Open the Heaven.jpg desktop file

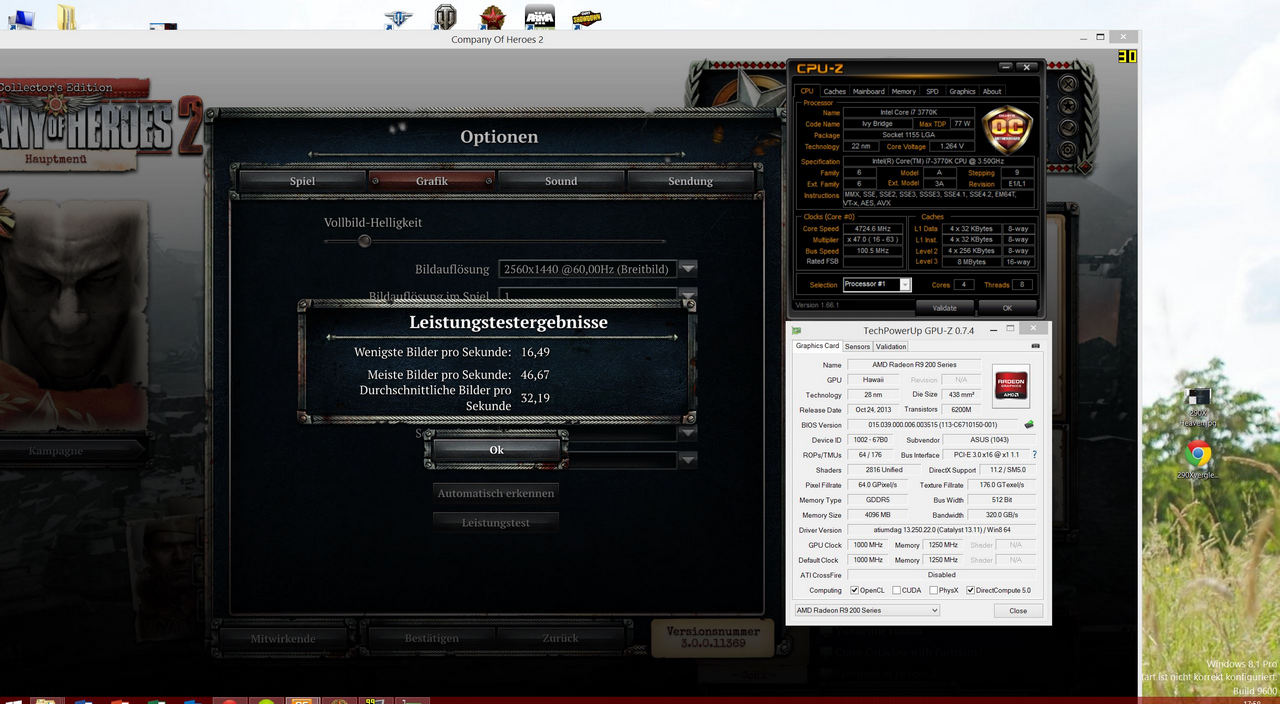pos(1198,407)
